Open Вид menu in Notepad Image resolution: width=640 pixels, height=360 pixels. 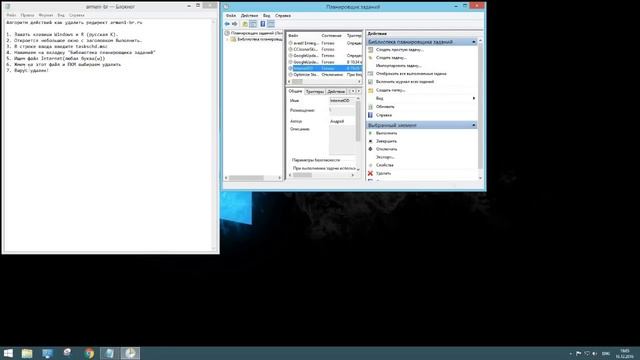tap(61, 15)
